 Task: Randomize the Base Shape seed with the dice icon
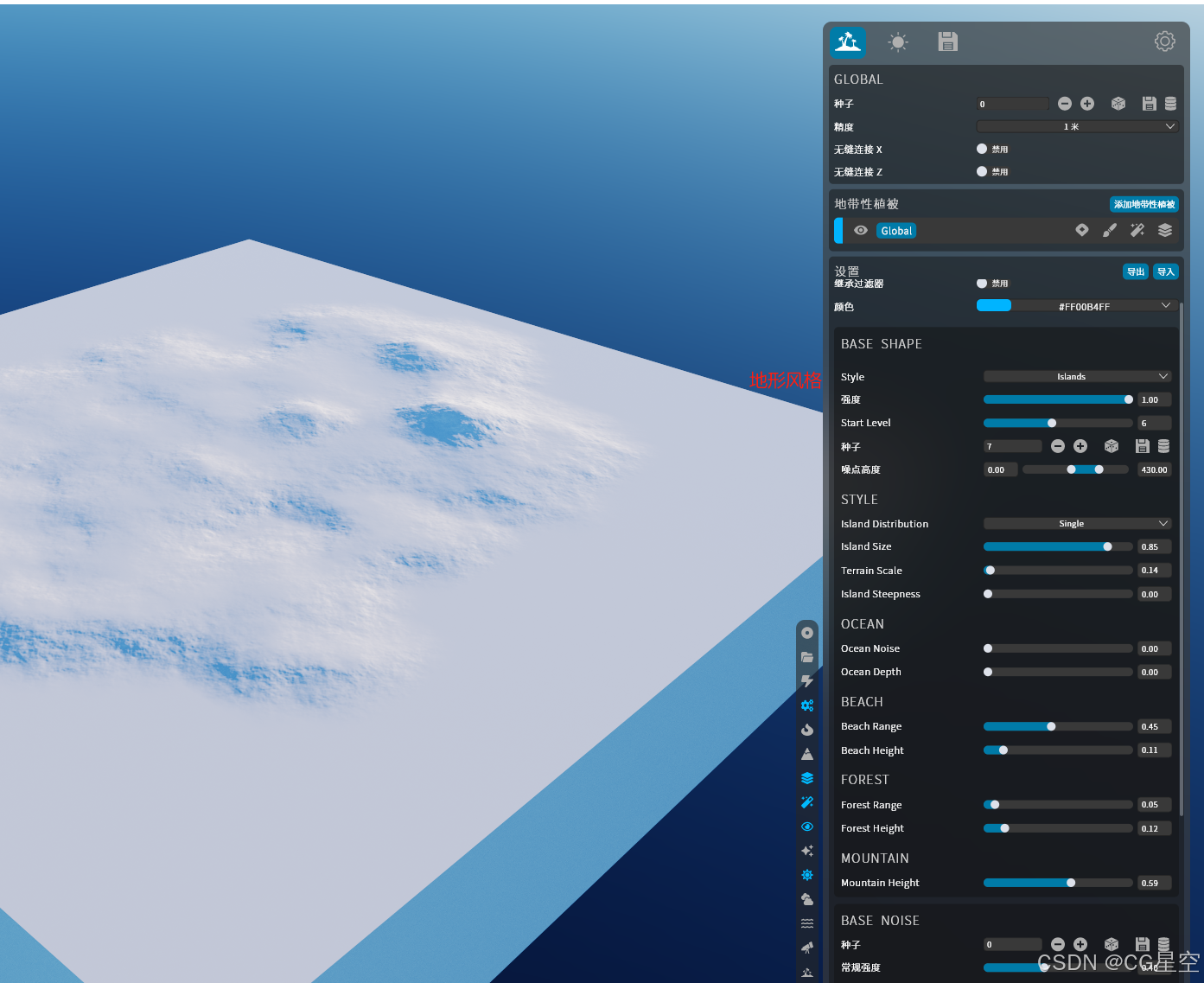pyautogui.click(x=1112, y=446)
